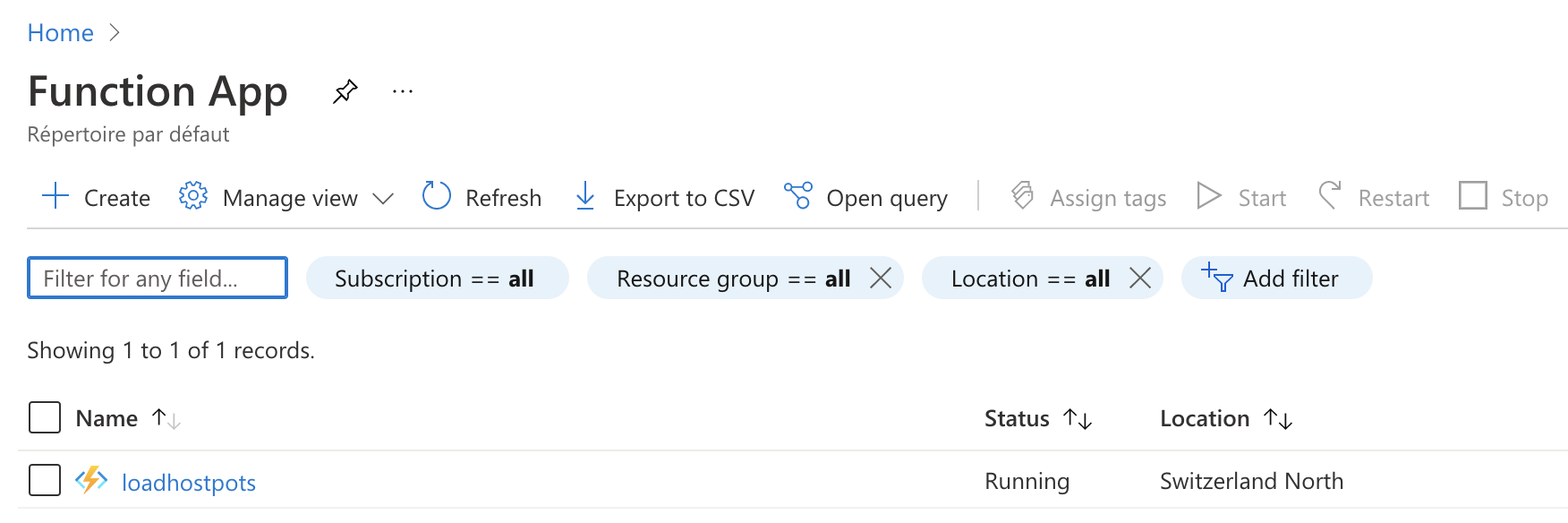Click the Start play icon
This screenshot has width=1568, height=523.
point(1209,195)
